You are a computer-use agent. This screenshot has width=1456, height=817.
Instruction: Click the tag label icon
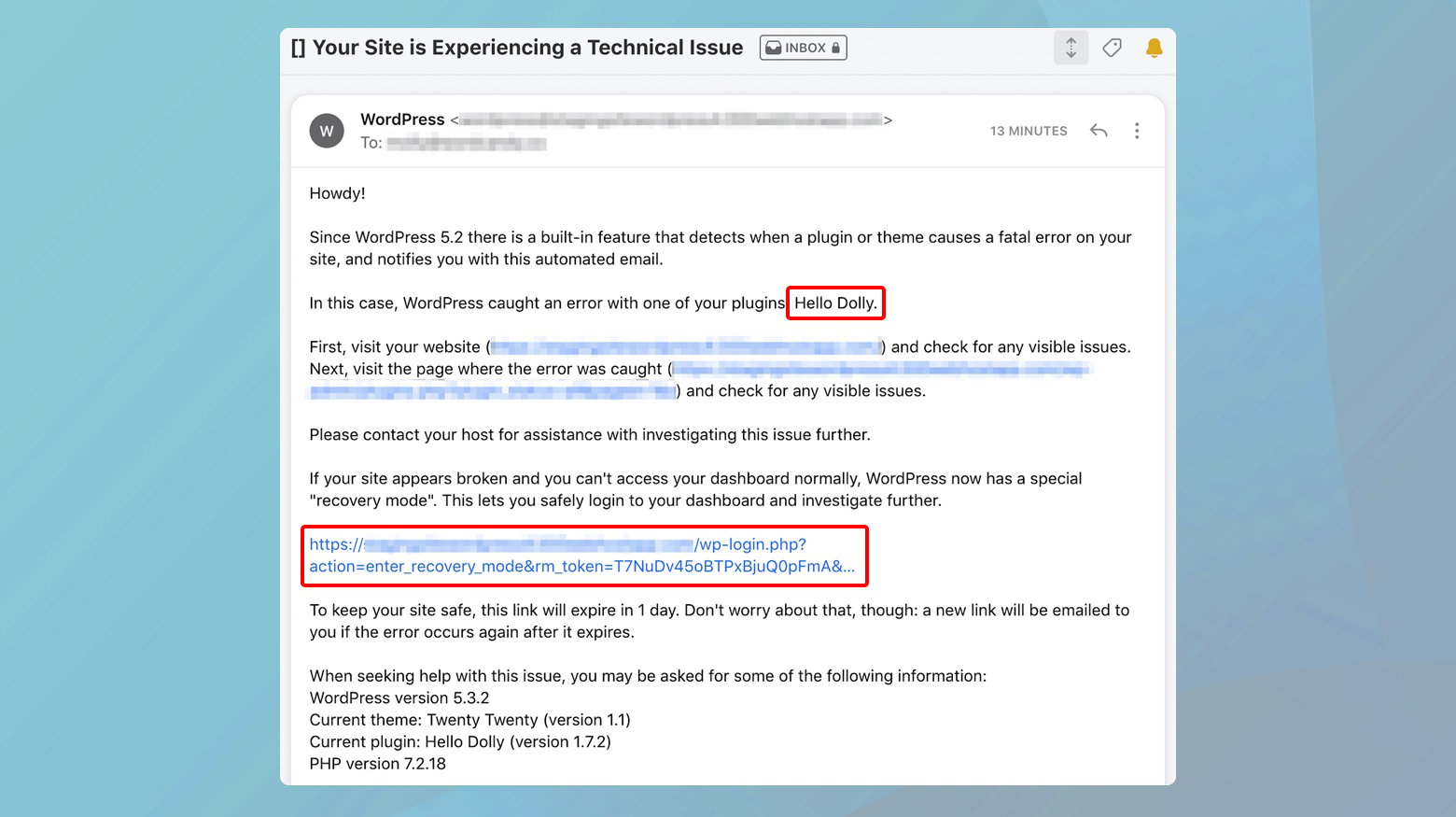[1112, 48]
